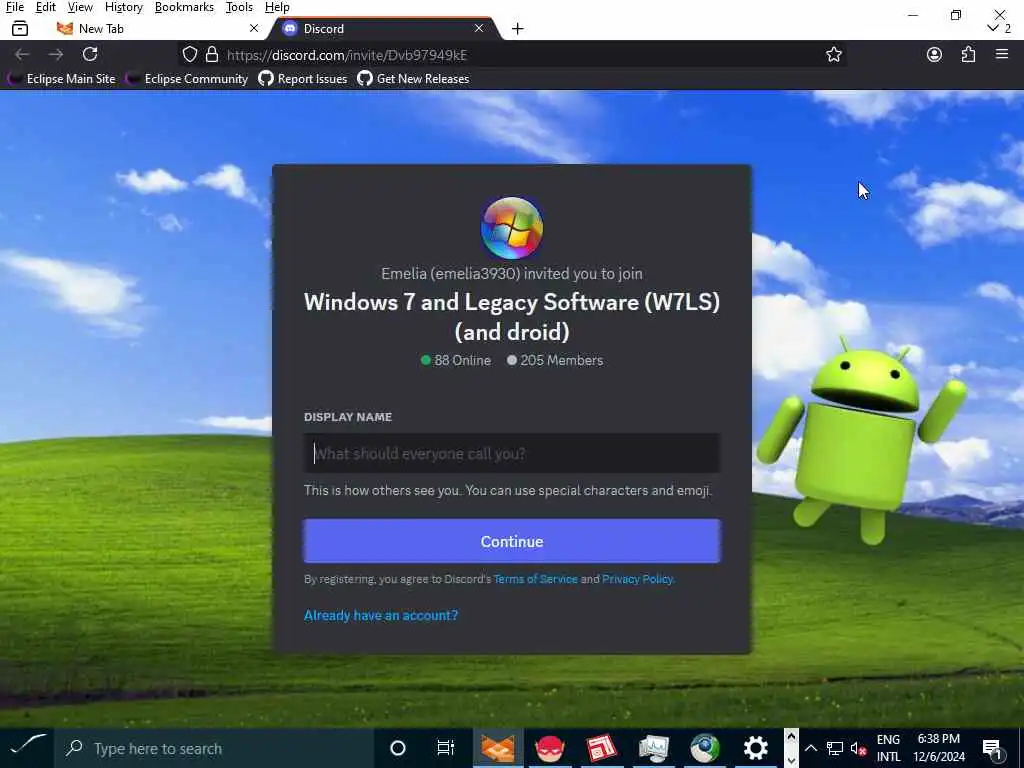Click the Windows 7 server logo
This screenshot has width=1024, height=768.
512,228
